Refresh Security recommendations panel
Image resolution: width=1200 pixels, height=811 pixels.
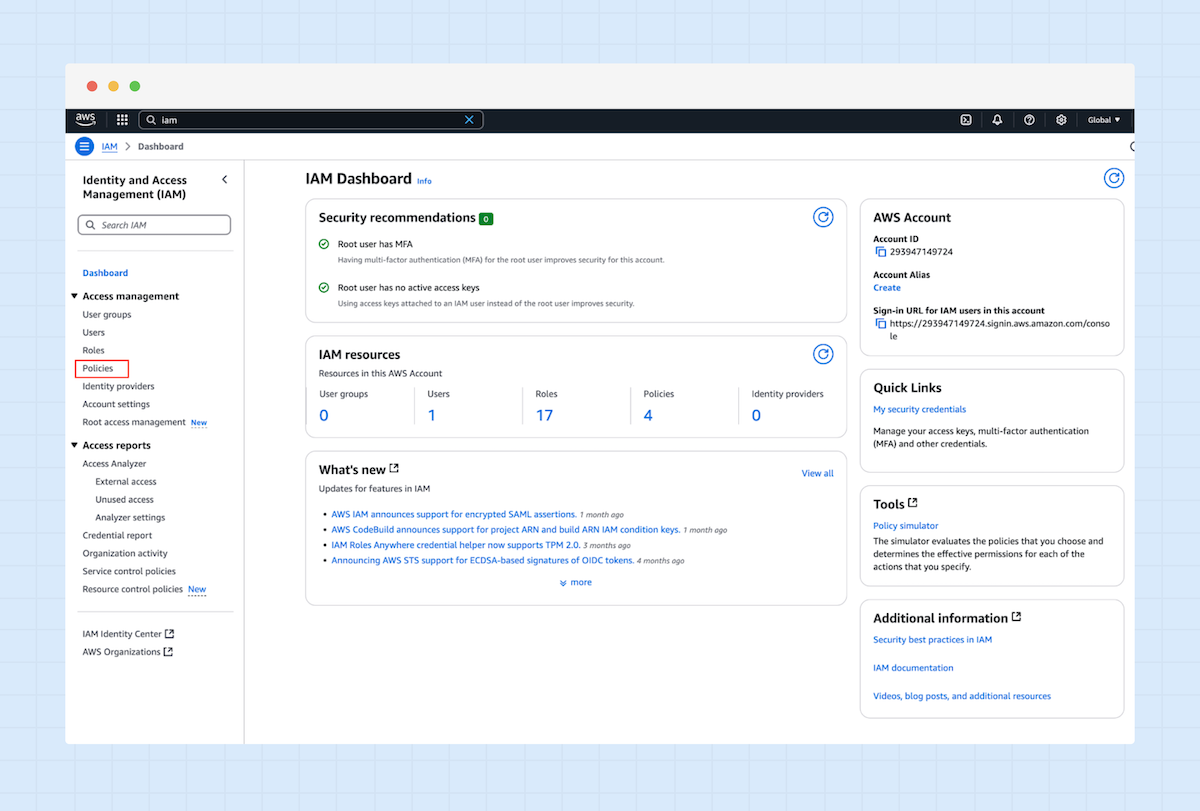click(823, 217)
